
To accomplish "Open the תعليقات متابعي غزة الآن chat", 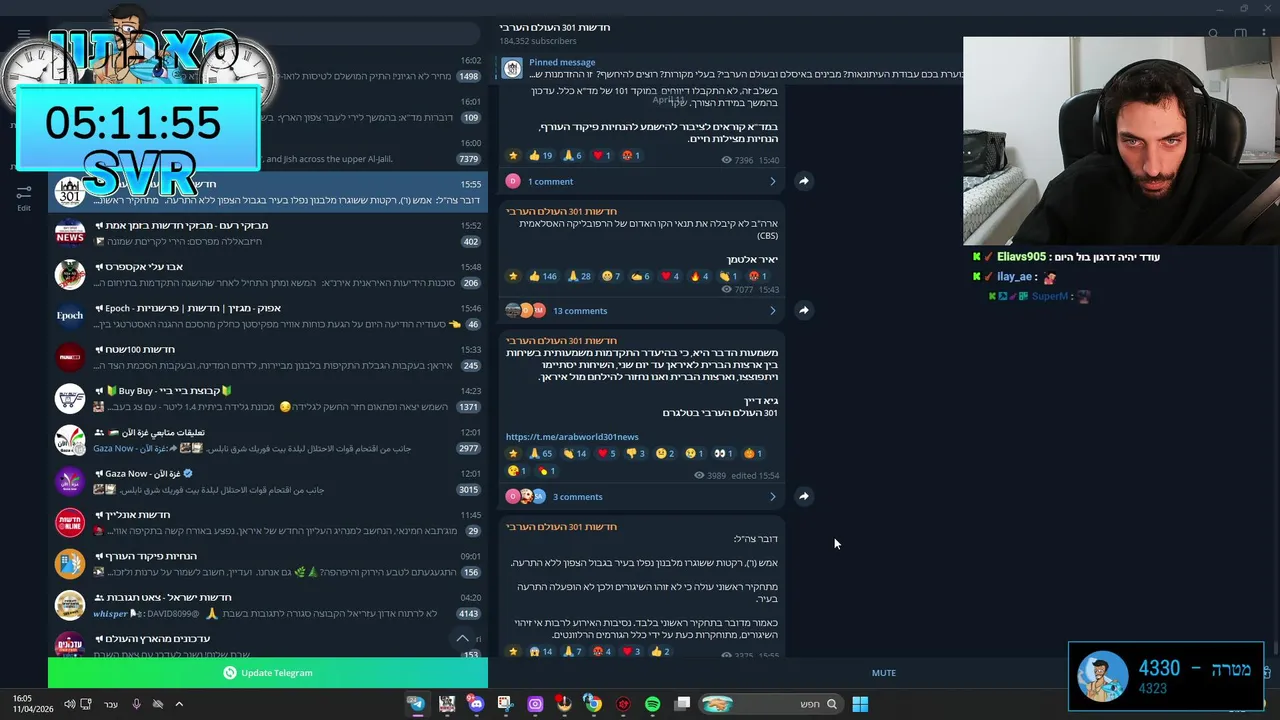I will click(x=268, y=440).
